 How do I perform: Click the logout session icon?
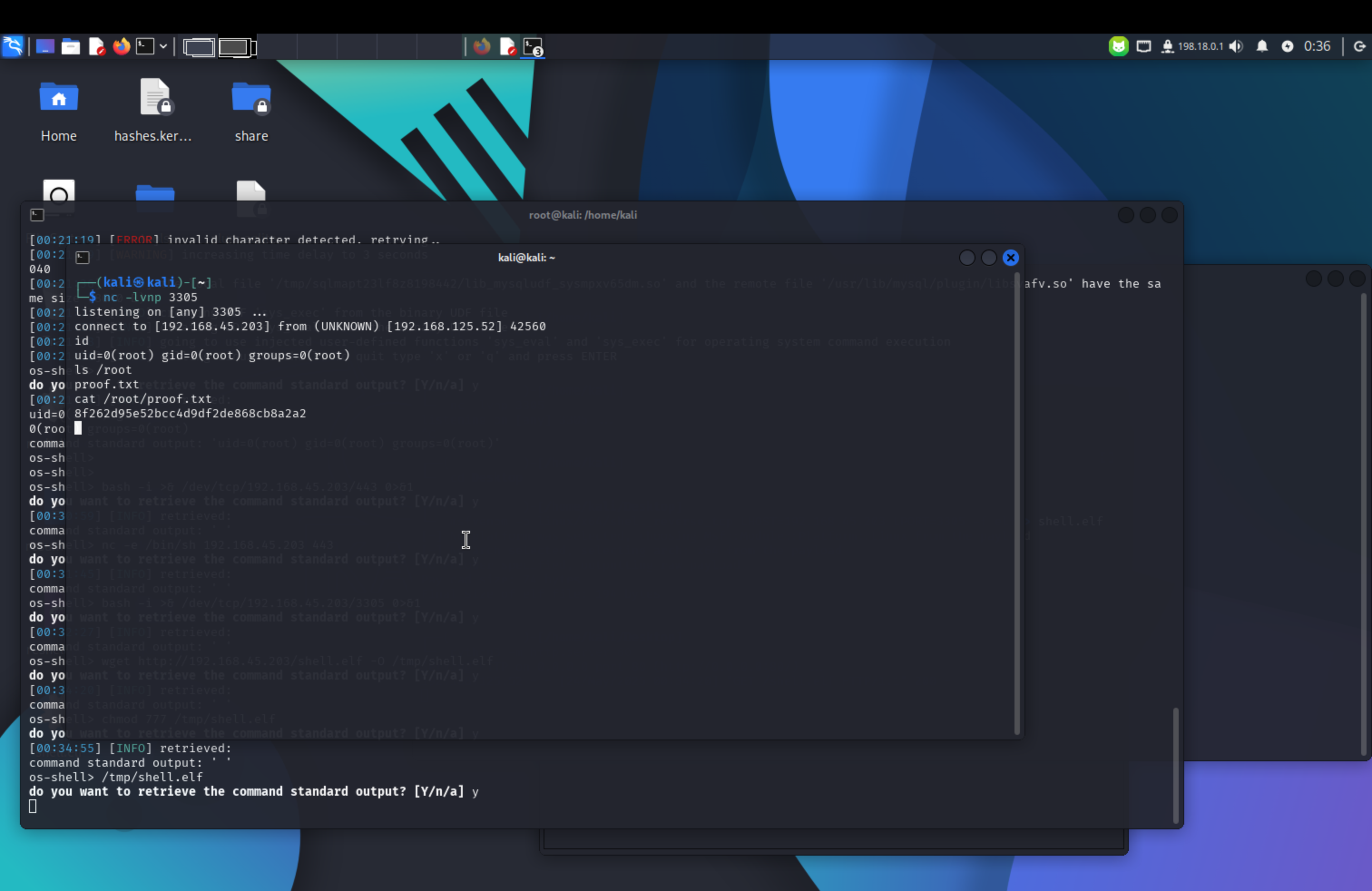pyautogui.click(x=1359, y=46)
